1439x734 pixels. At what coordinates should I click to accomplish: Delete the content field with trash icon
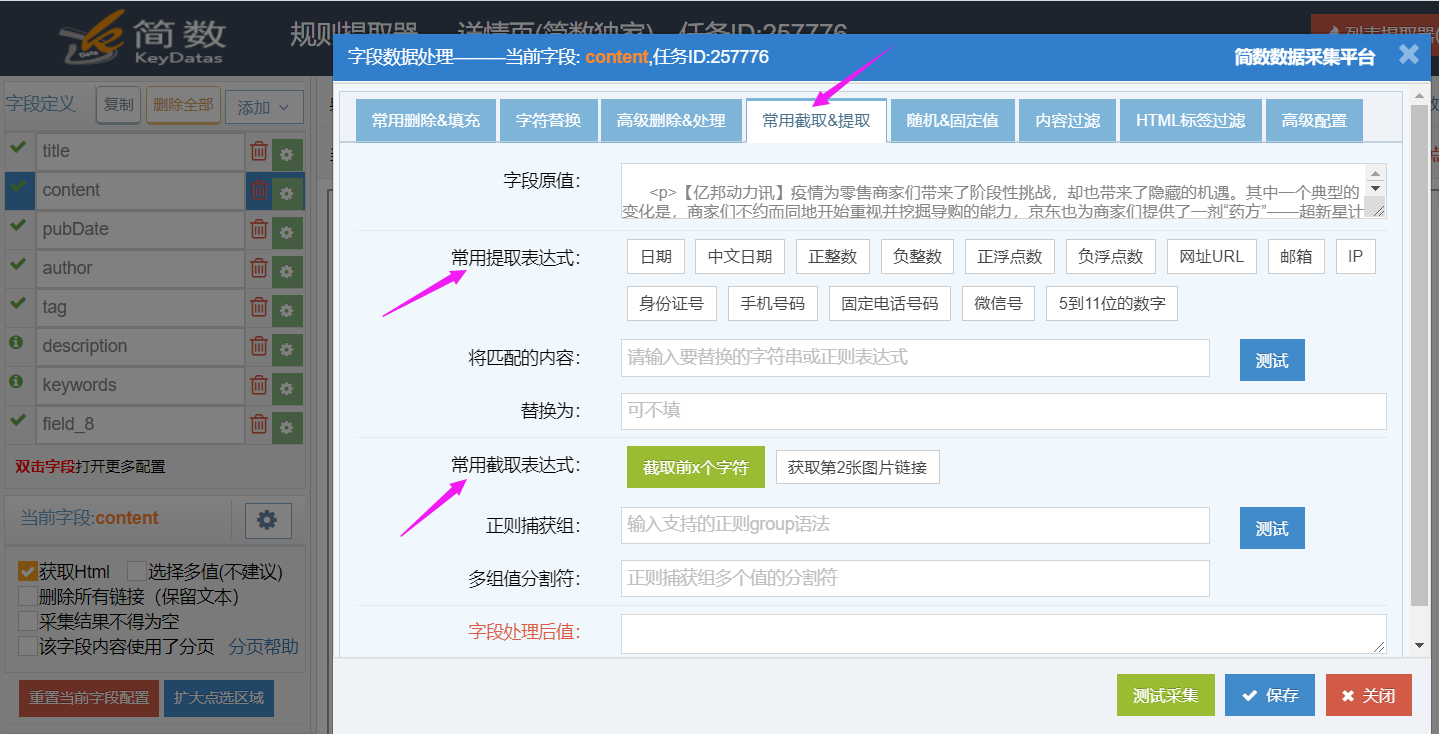pos(259,190)
